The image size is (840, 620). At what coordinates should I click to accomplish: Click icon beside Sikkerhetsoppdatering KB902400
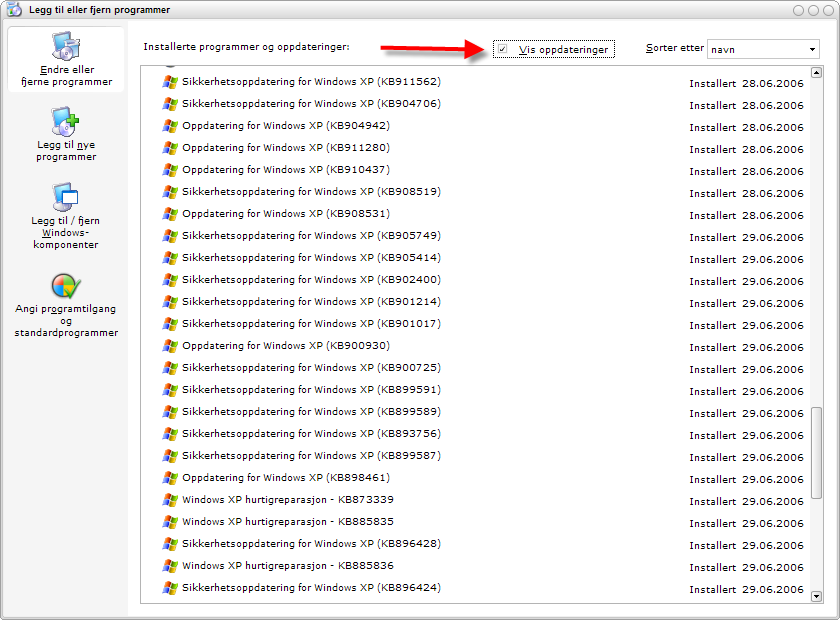(170, 280)
